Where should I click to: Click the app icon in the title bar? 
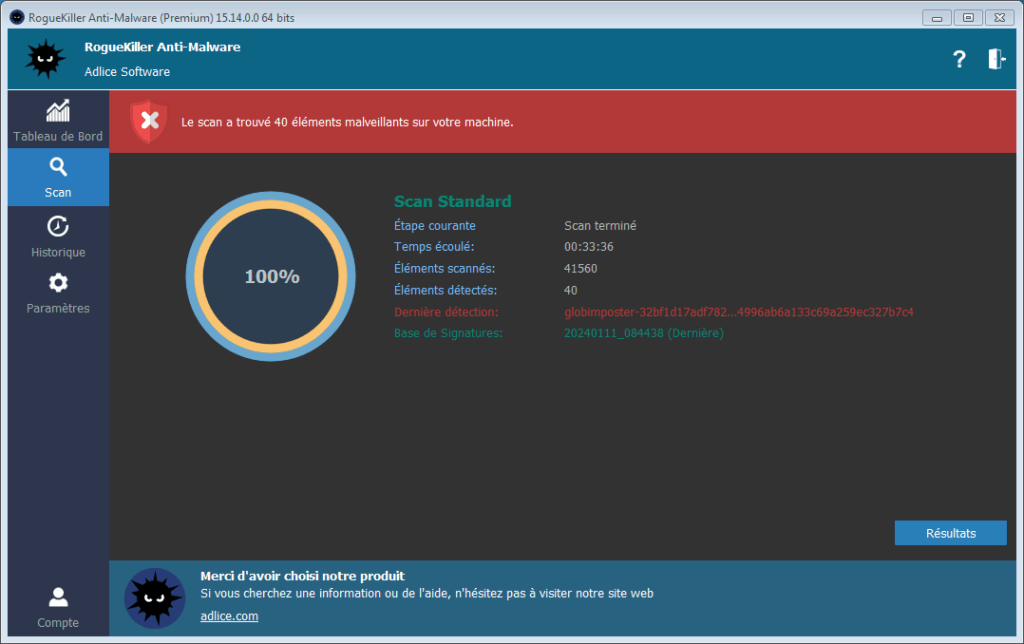point(16,18)
